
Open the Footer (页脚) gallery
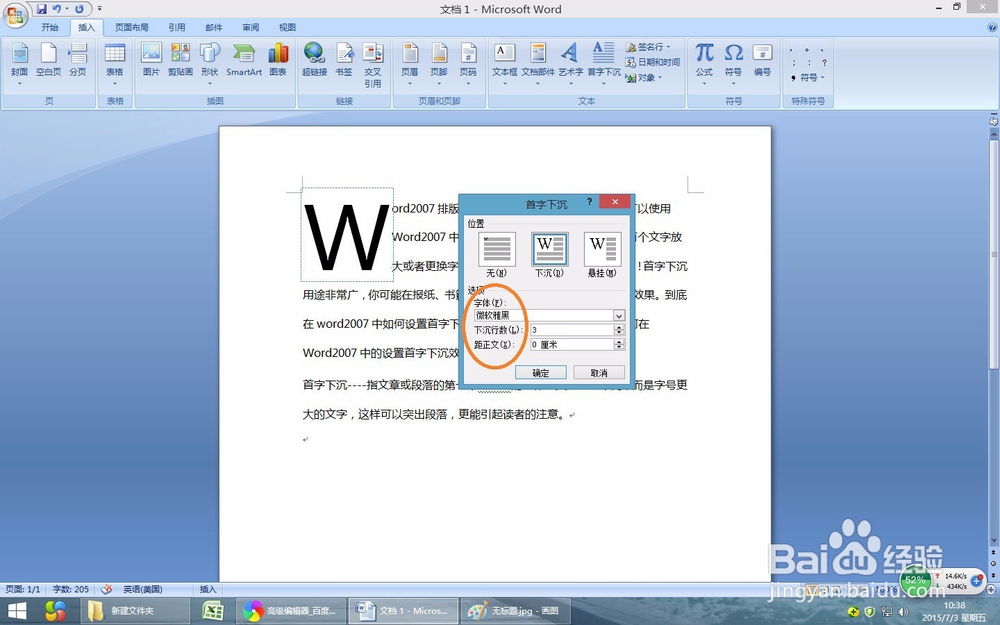point(439,63)
